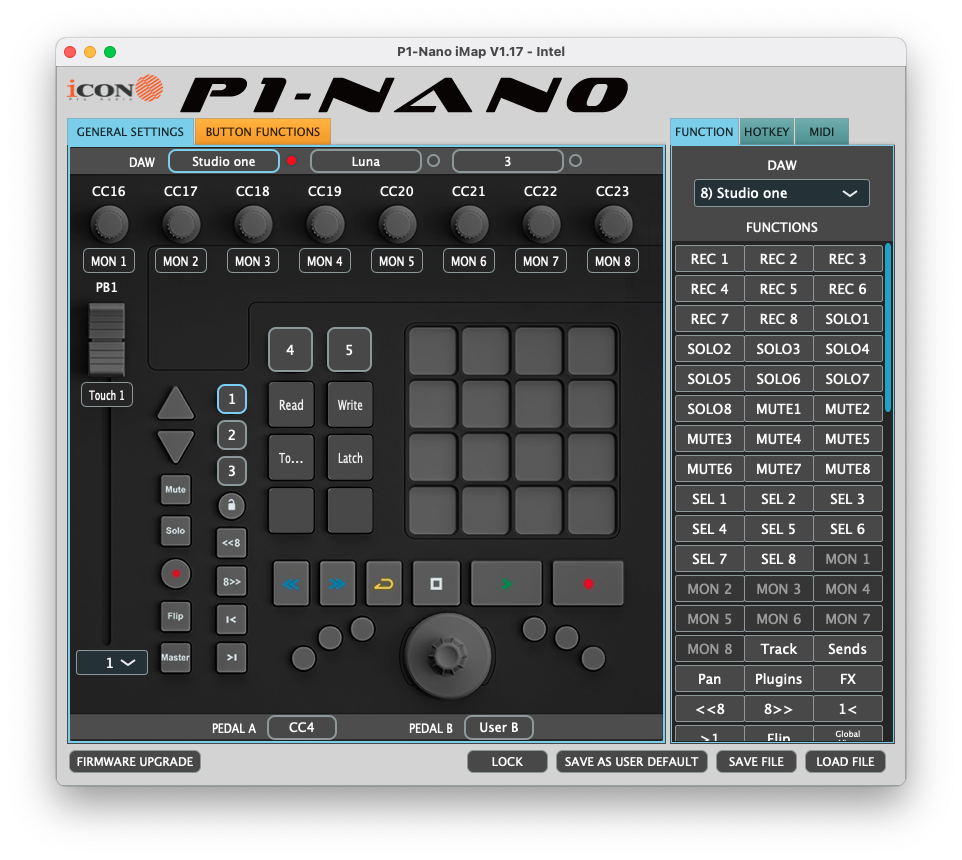Image resolution: width=962 pixels, height=860 pixels.
Task: Click the CC23 rotary knob
Action: click(613, 224)
